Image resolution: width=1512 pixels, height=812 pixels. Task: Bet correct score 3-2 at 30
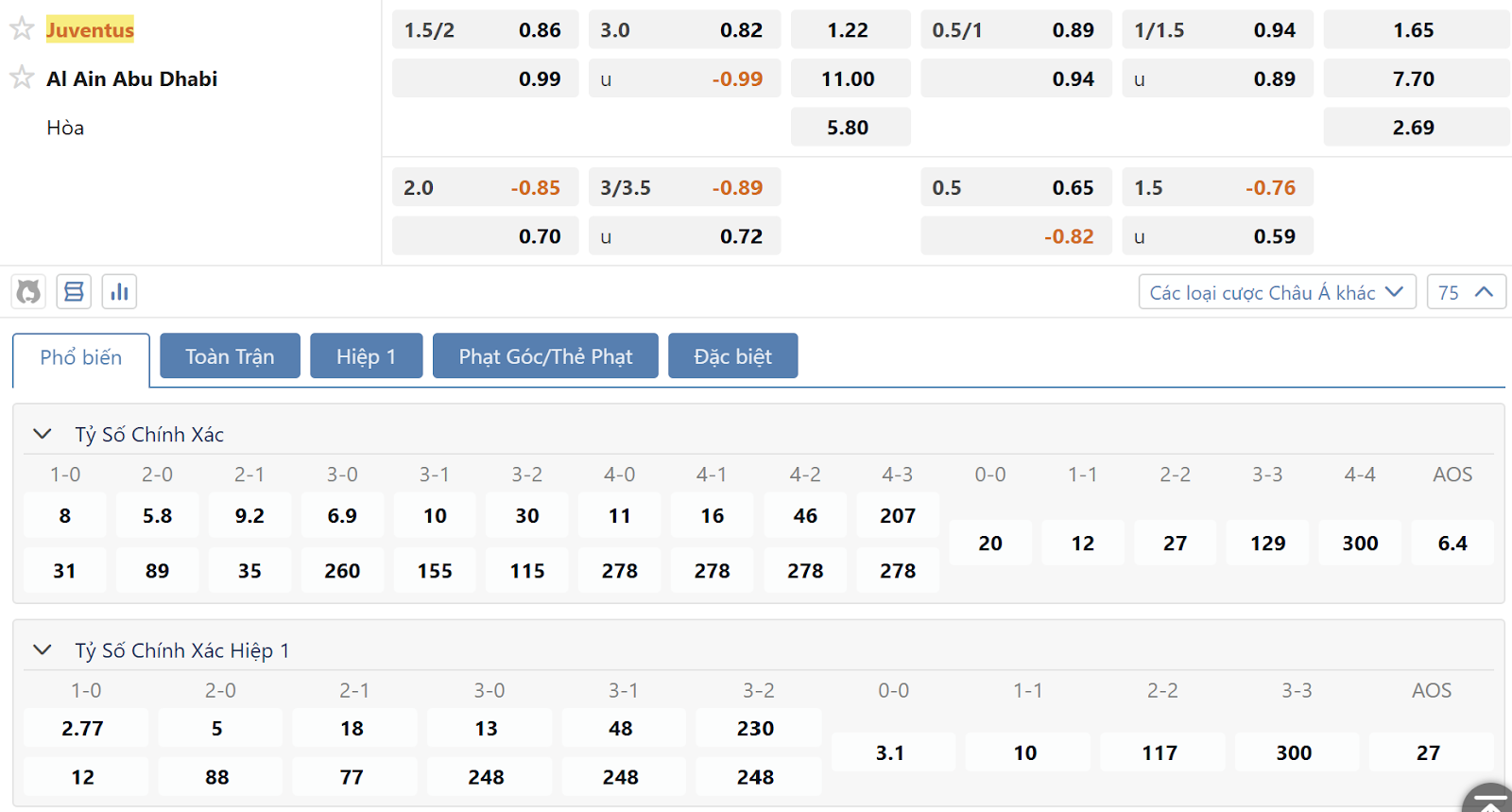pos(527,516)
